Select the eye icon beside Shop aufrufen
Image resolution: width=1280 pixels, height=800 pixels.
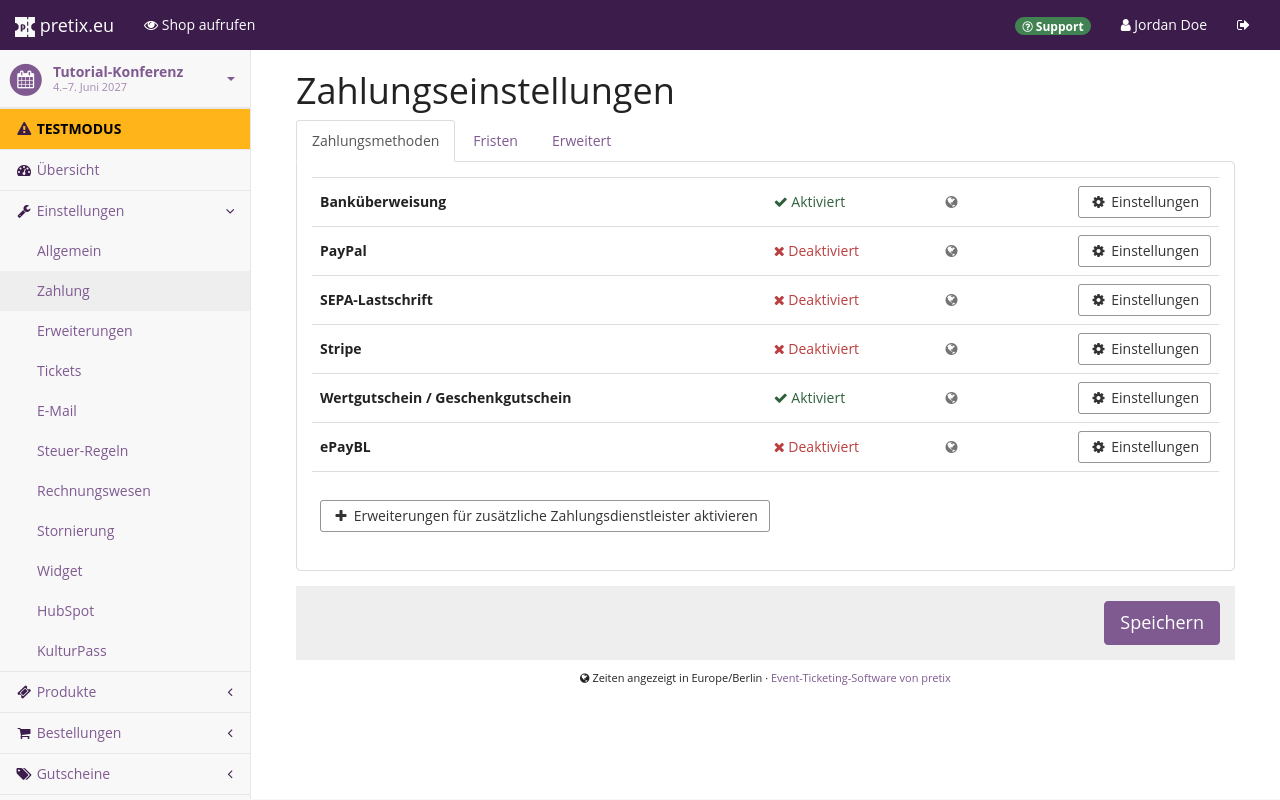[x=149, y=24]
